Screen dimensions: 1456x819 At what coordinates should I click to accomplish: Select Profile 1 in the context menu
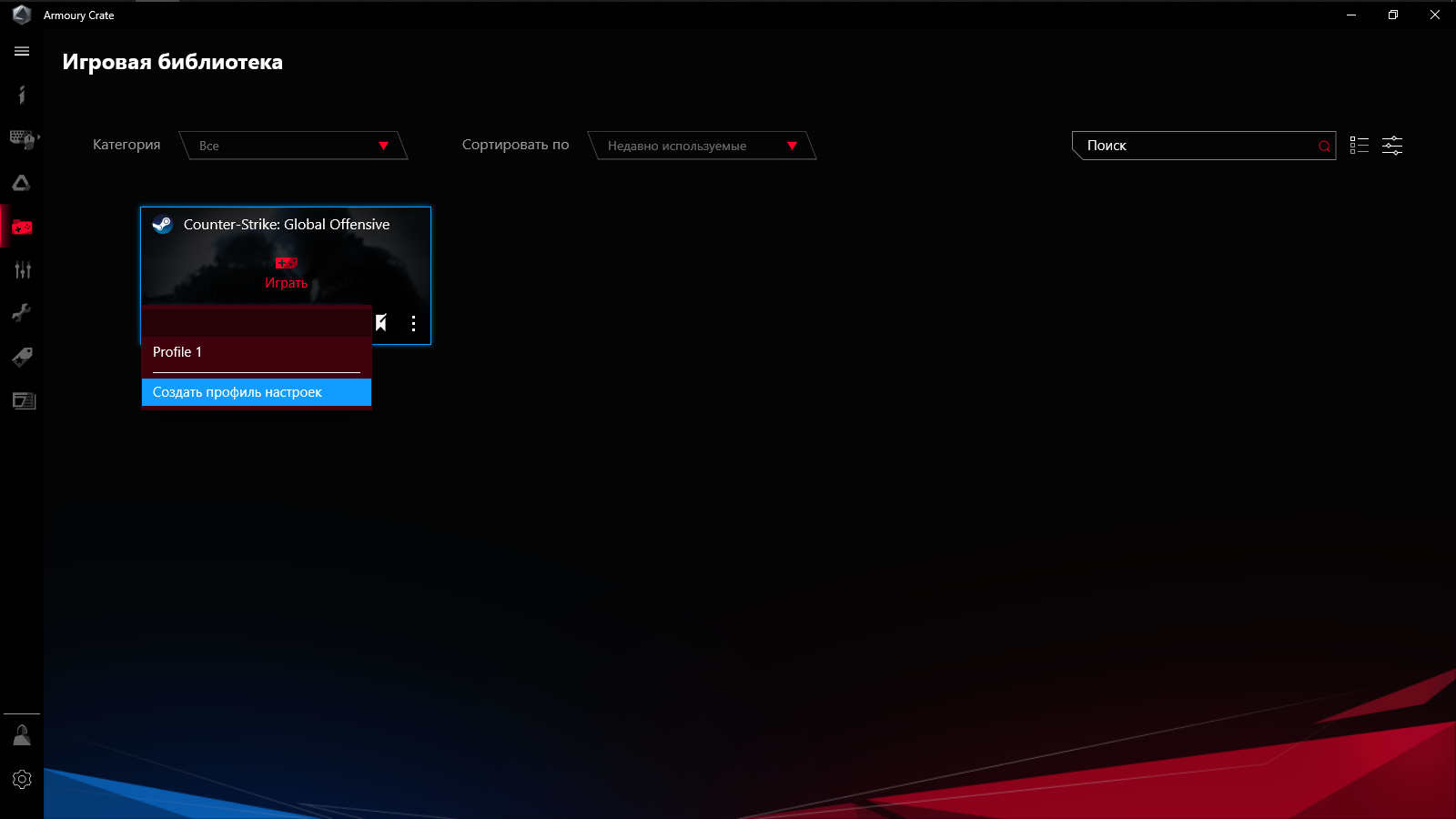pyautogui.click(x=177, y=352)
